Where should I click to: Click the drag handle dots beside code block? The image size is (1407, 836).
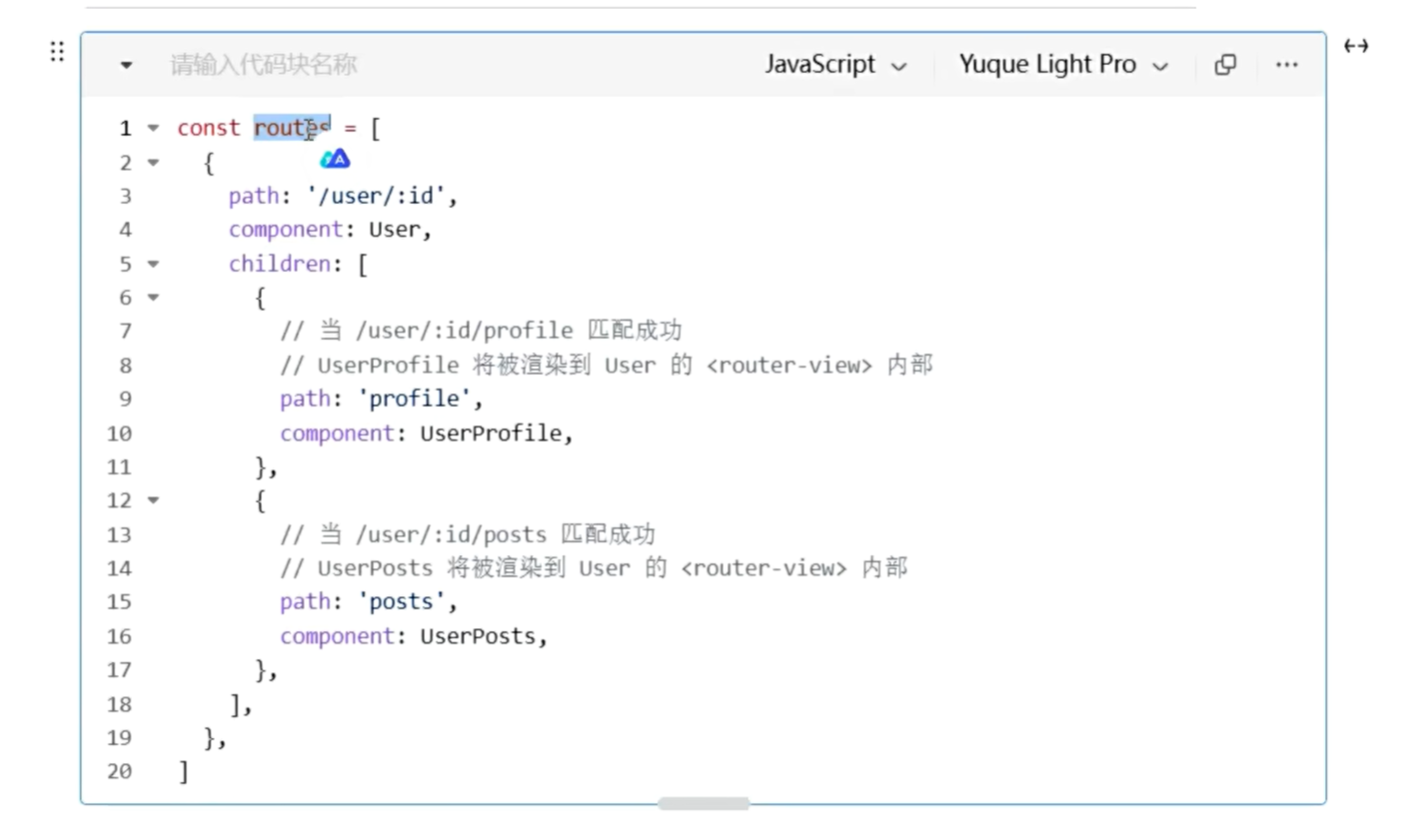tap(57, 52)
